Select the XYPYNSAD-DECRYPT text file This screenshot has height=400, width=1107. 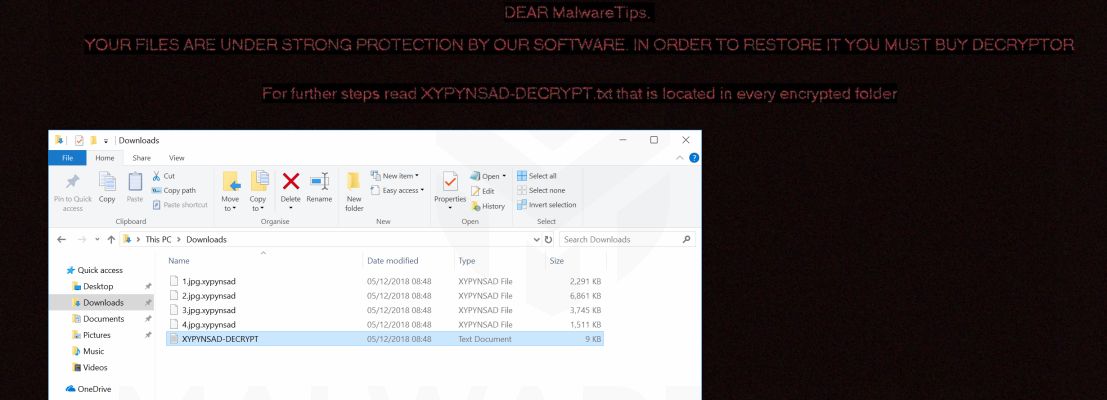[x=385, y=339]
